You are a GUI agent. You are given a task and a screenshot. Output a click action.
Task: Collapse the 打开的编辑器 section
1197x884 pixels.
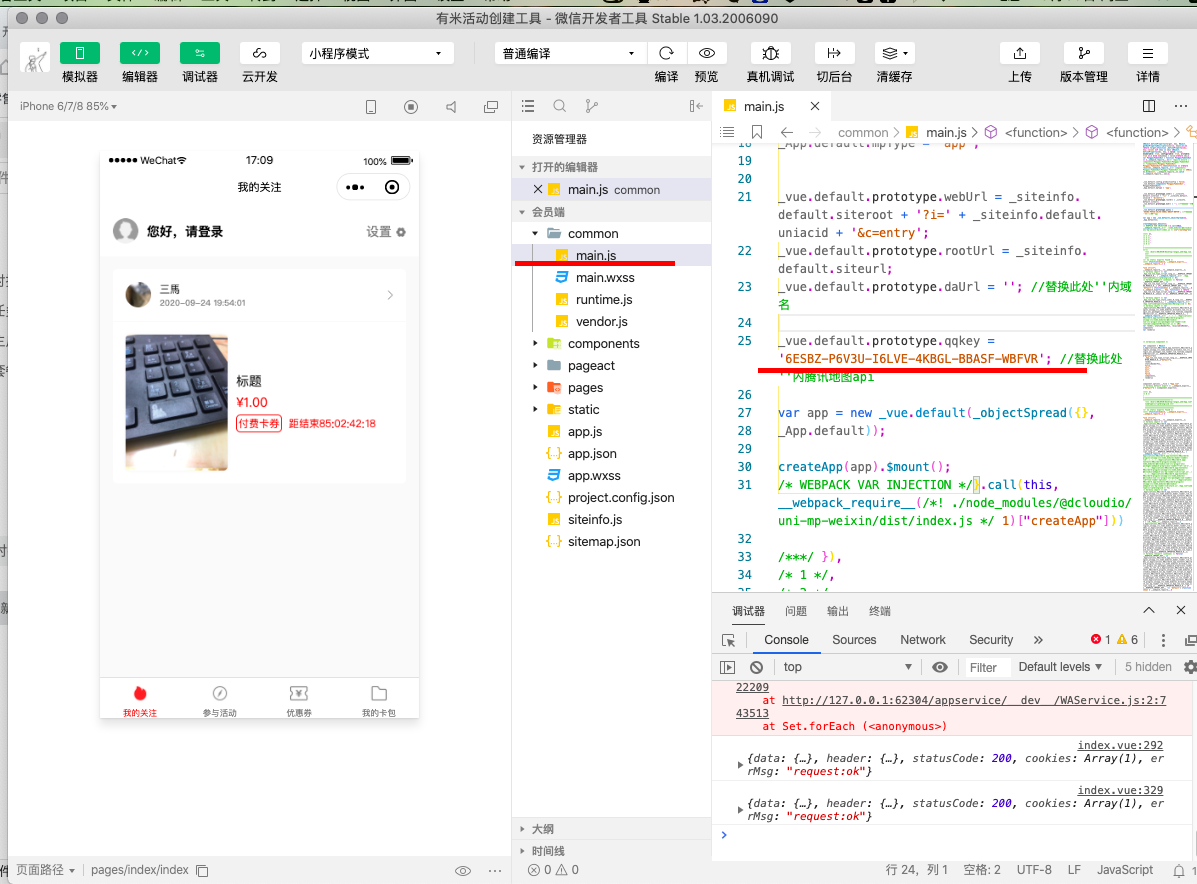click(522, 167)
